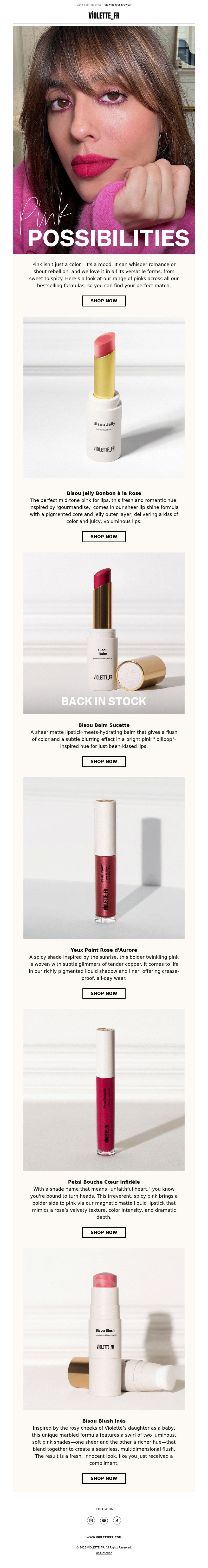The height and width of the screenshot is (1568, 208).
Task: Click the VIOLETTE_FR logo at the top
Action: (104, 15)
